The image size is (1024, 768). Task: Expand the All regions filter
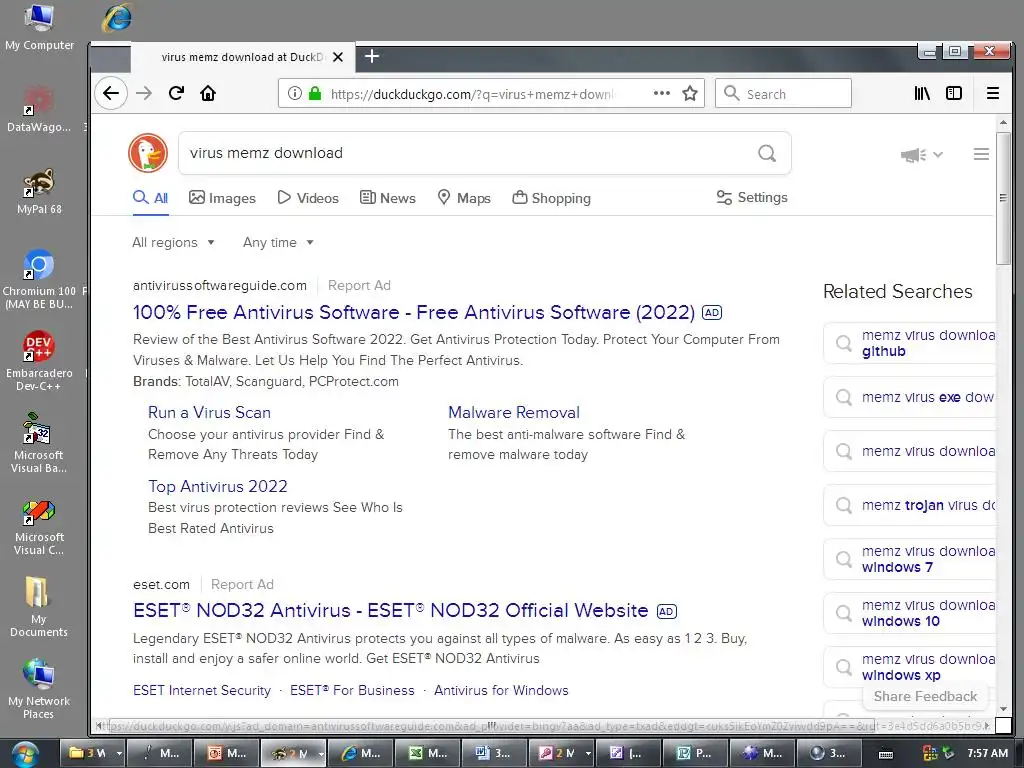(174, 242)
